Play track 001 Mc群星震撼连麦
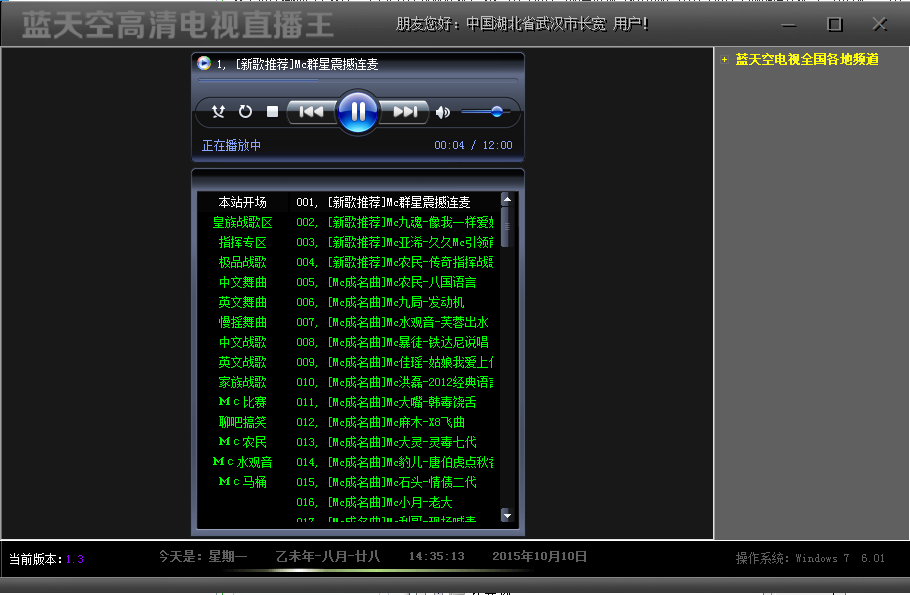 pos(383,202)
